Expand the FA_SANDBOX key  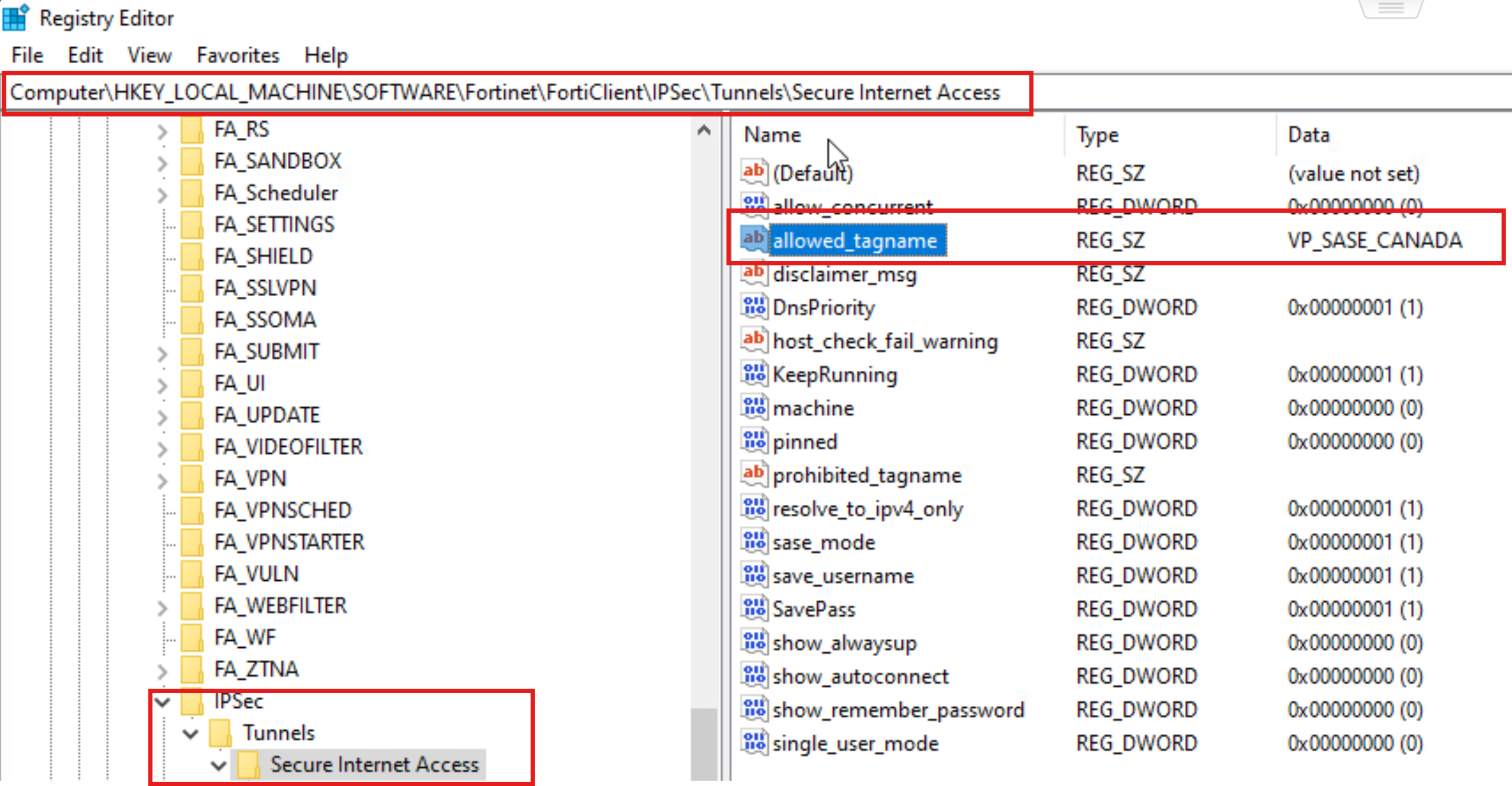(x=163, y=163)
